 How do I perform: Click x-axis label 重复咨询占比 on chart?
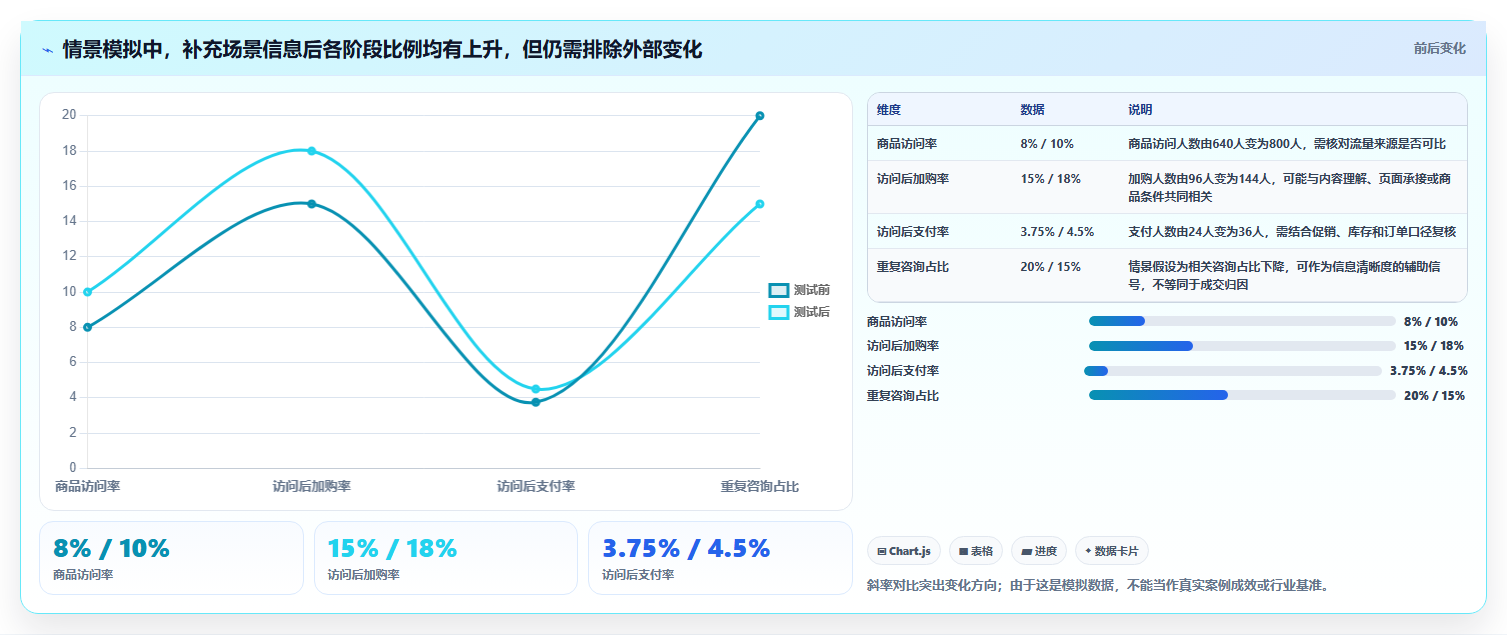point(760,487)
